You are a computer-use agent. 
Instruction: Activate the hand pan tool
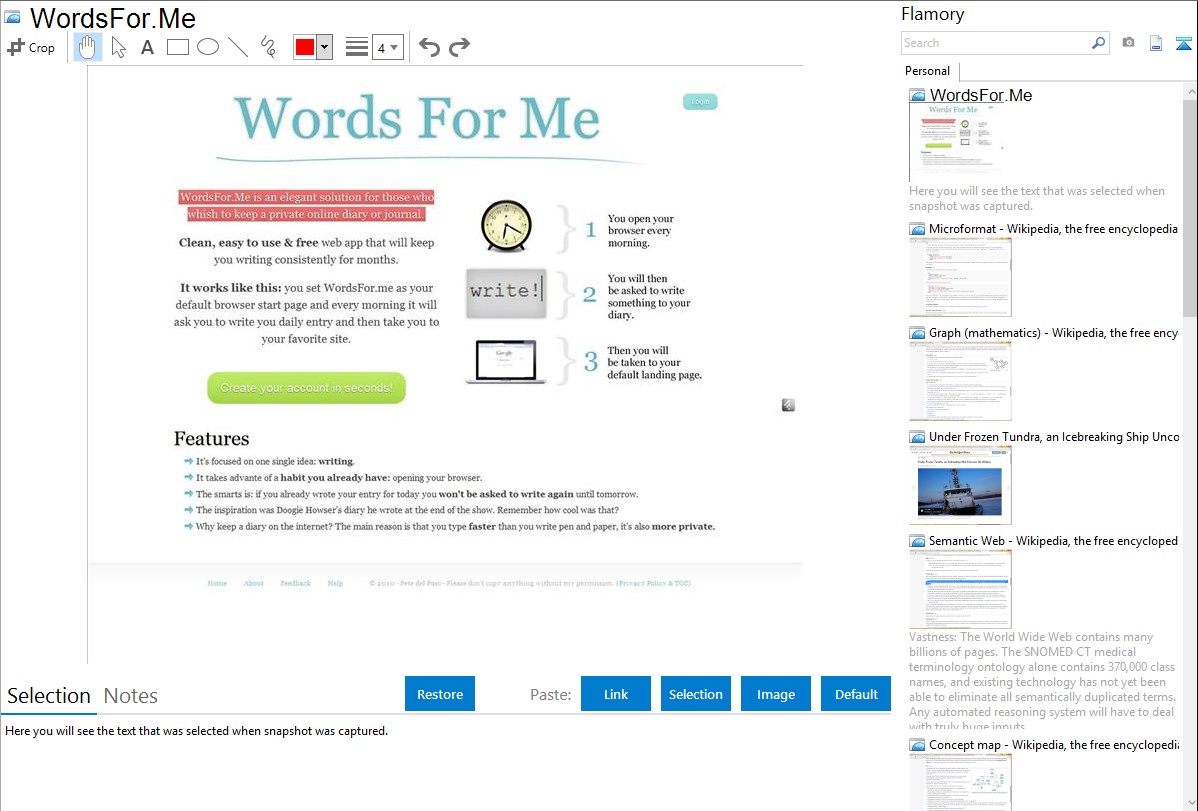pos(87,47)
